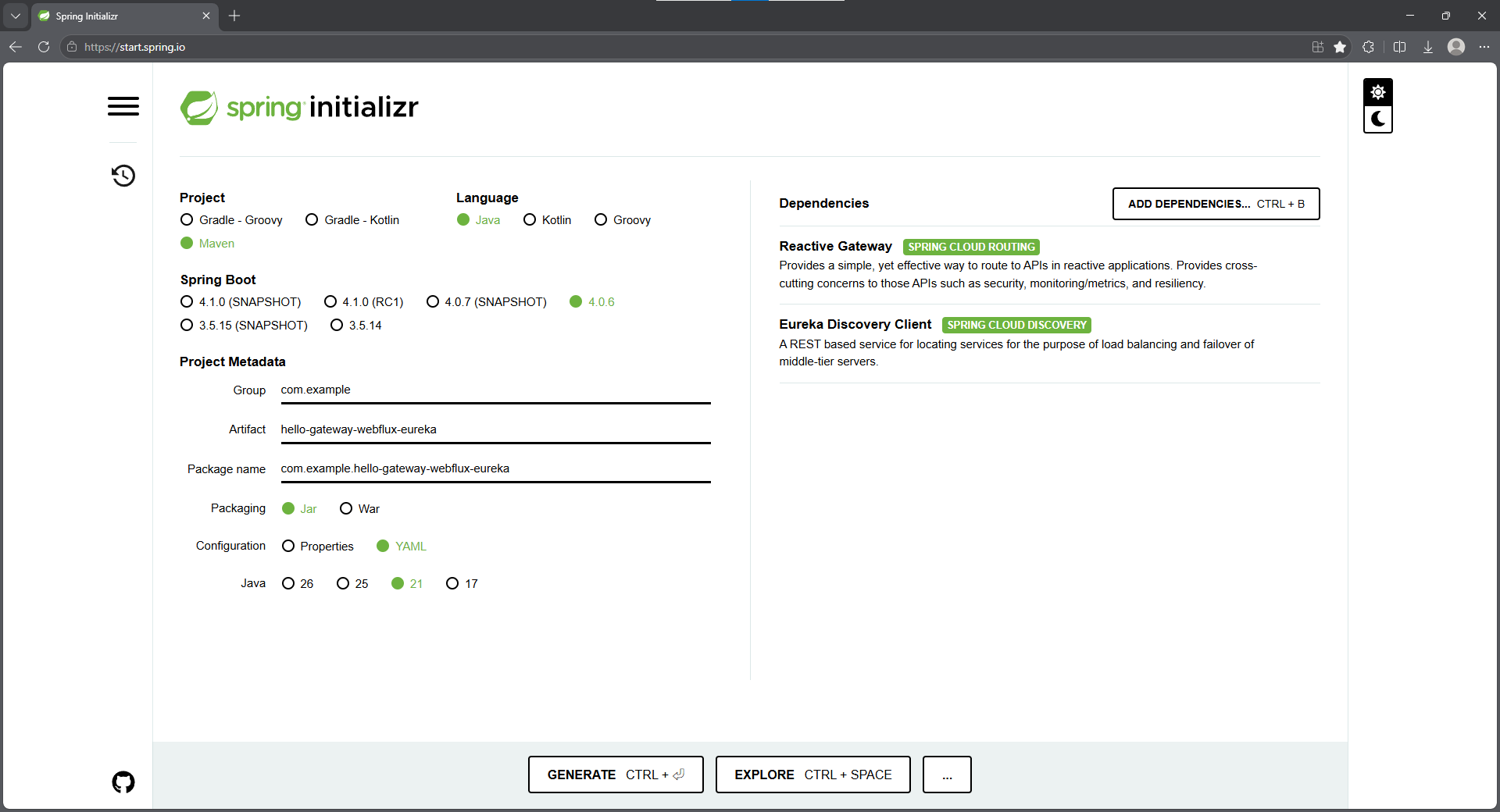View site info lock icon

[x=72, y=47]
